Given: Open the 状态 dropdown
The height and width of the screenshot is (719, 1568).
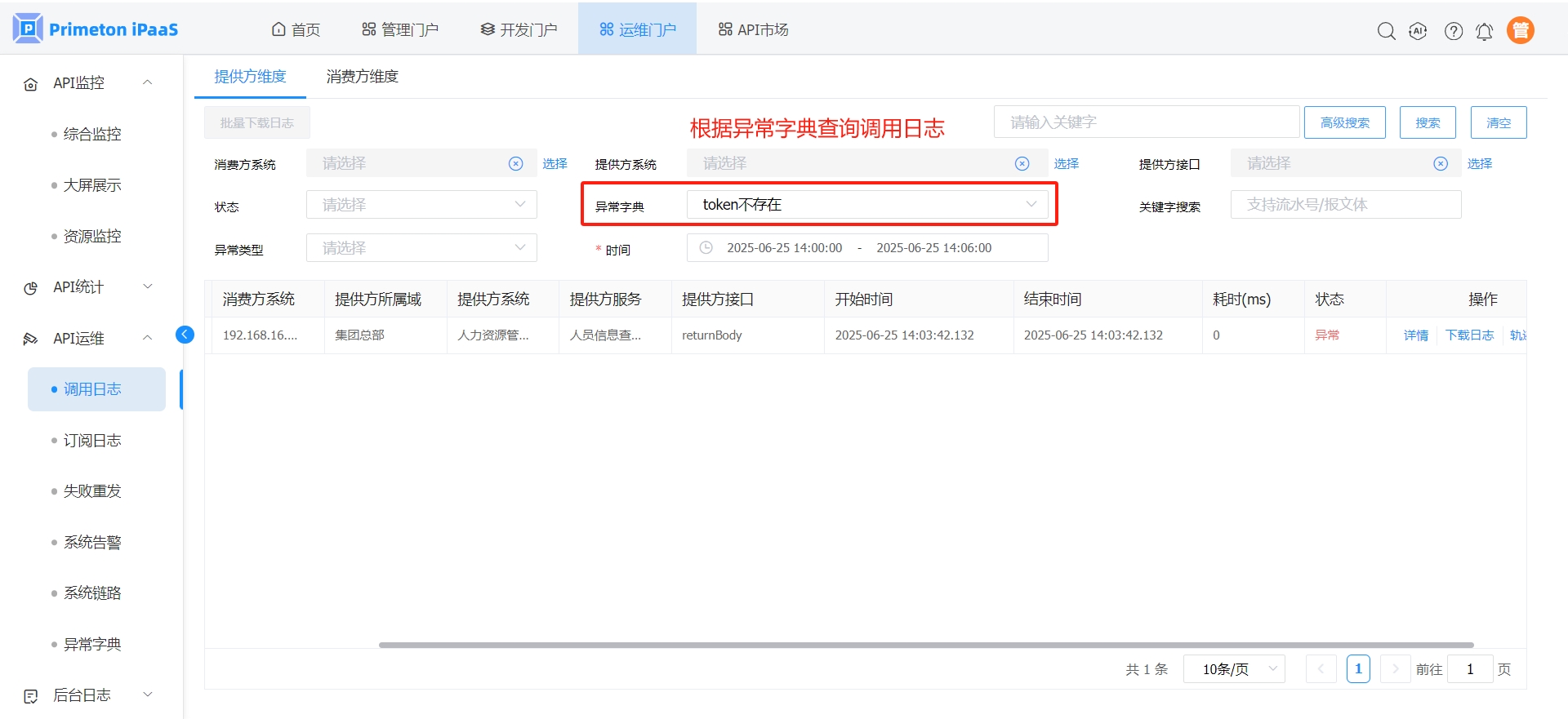Looking at the screenshot, I should 421,205.
